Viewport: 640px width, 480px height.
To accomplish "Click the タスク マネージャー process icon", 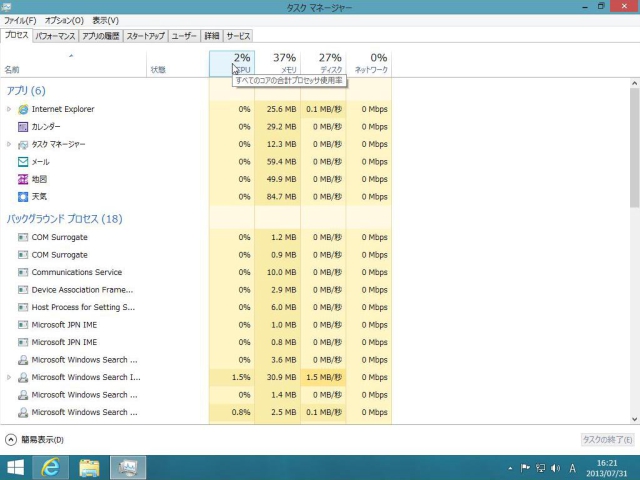I will [x=23, y=144].
